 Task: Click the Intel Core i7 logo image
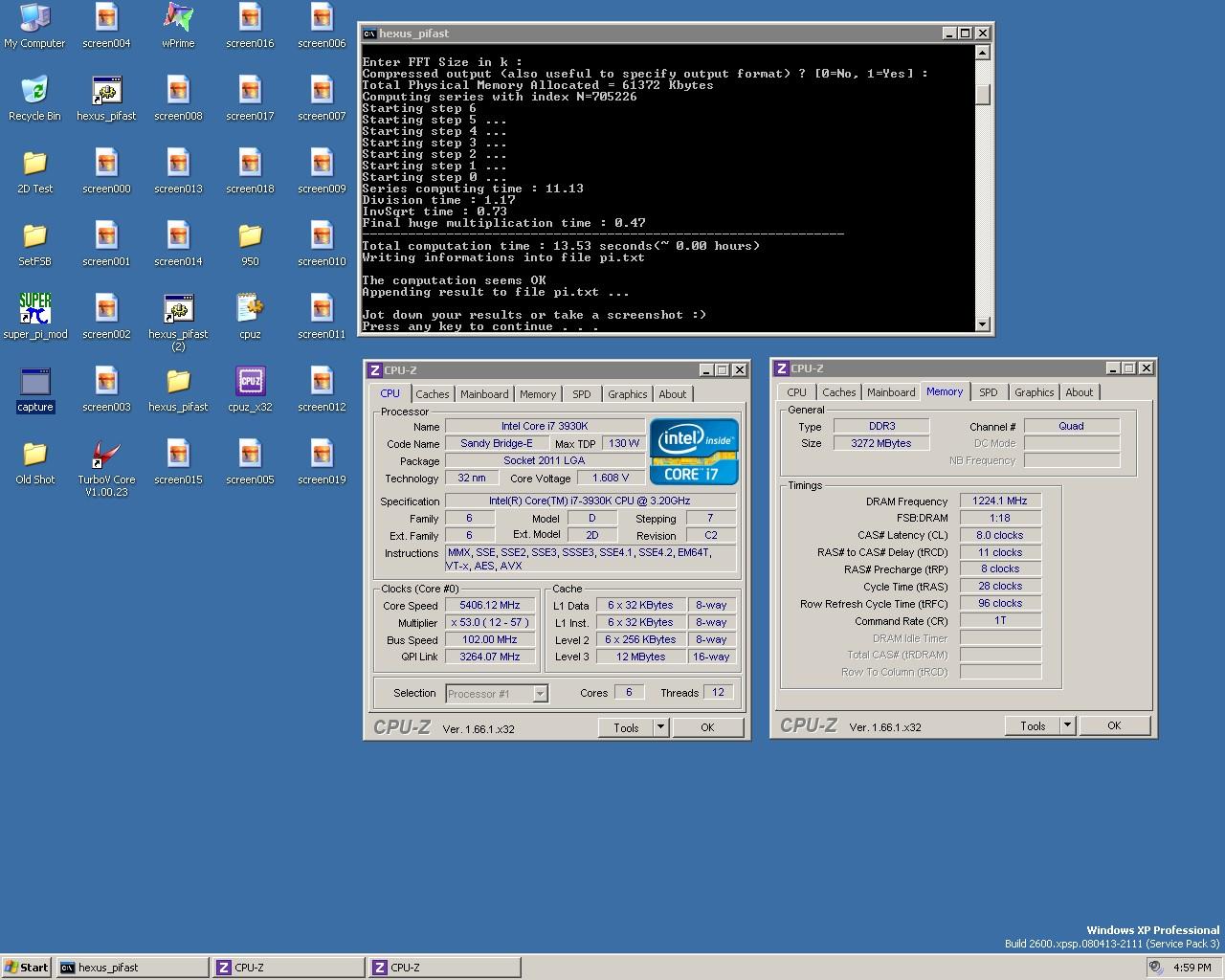(694, 452)
